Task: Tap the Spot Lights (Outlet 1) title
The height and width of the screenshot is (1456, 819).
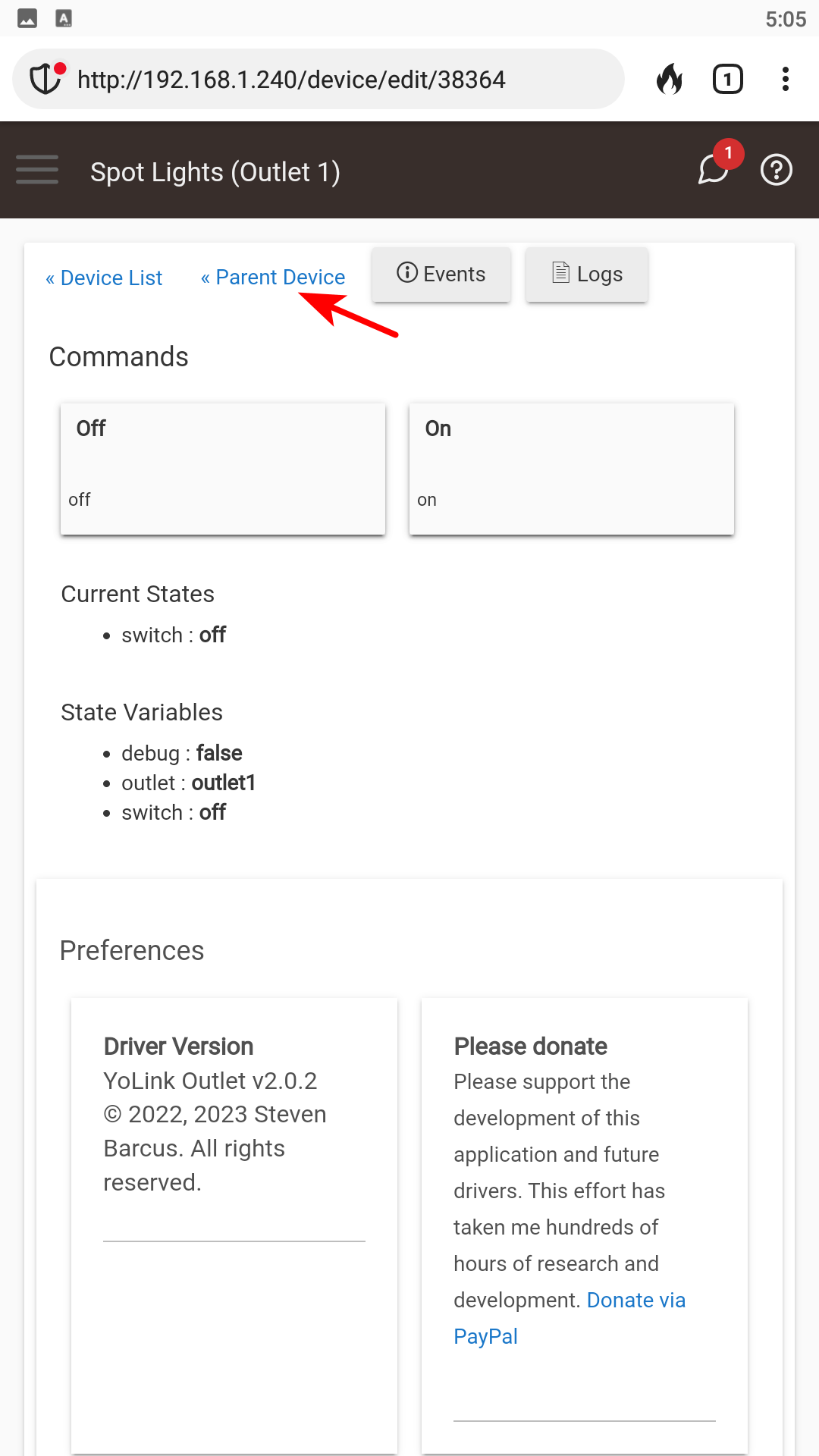Action: pyautogui.click(x=215, y=172)
